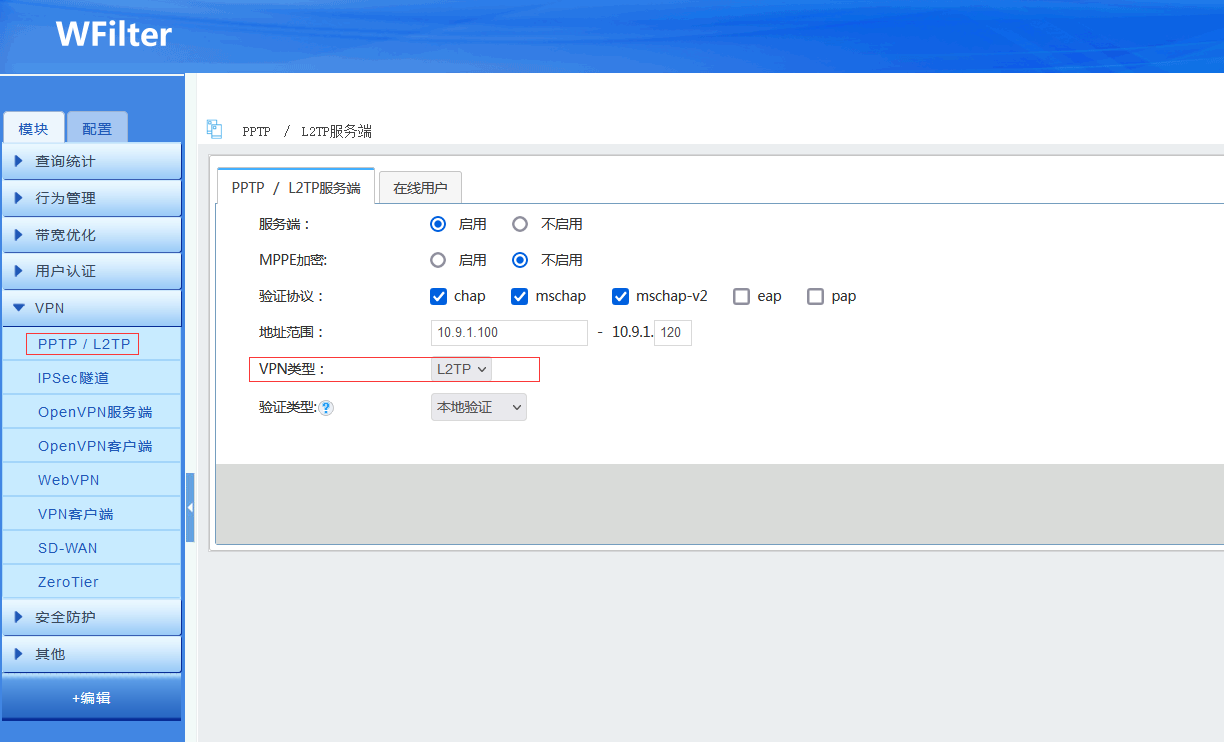Open the VPN类型 L2TP dropdown
Screen dimensions: 1224x742
click(x=462, y=369)
